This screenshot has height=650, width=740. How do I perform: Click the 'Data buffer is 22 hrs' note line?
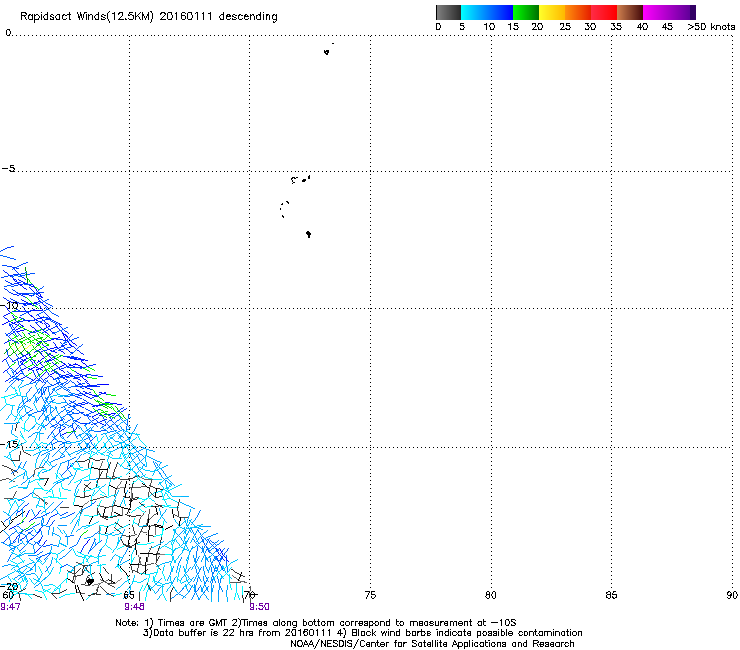click(x=362, y=633)
